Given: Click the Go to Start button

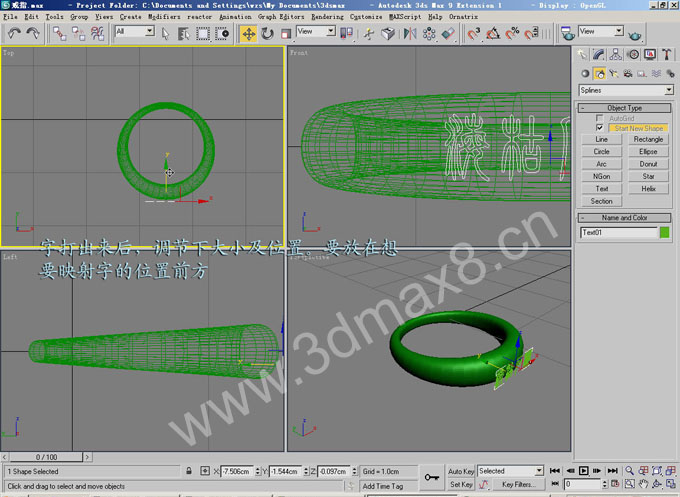Looking at the screenshot, I should [x=555, y=471].
